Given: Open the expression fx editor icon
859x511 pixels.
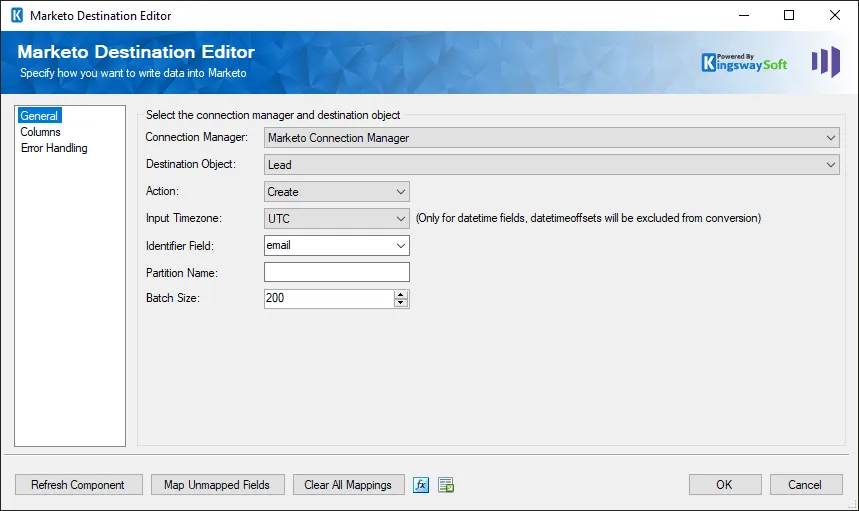Looking at the screenshot, I should click(x=421, y=485).
